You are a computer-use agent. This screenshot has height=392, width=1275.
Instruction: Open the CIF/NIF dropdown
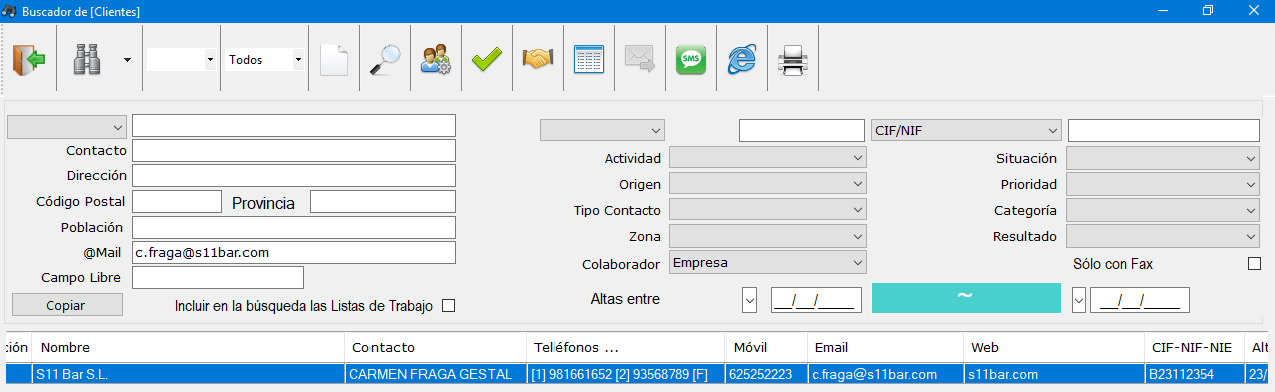[966, 130]
